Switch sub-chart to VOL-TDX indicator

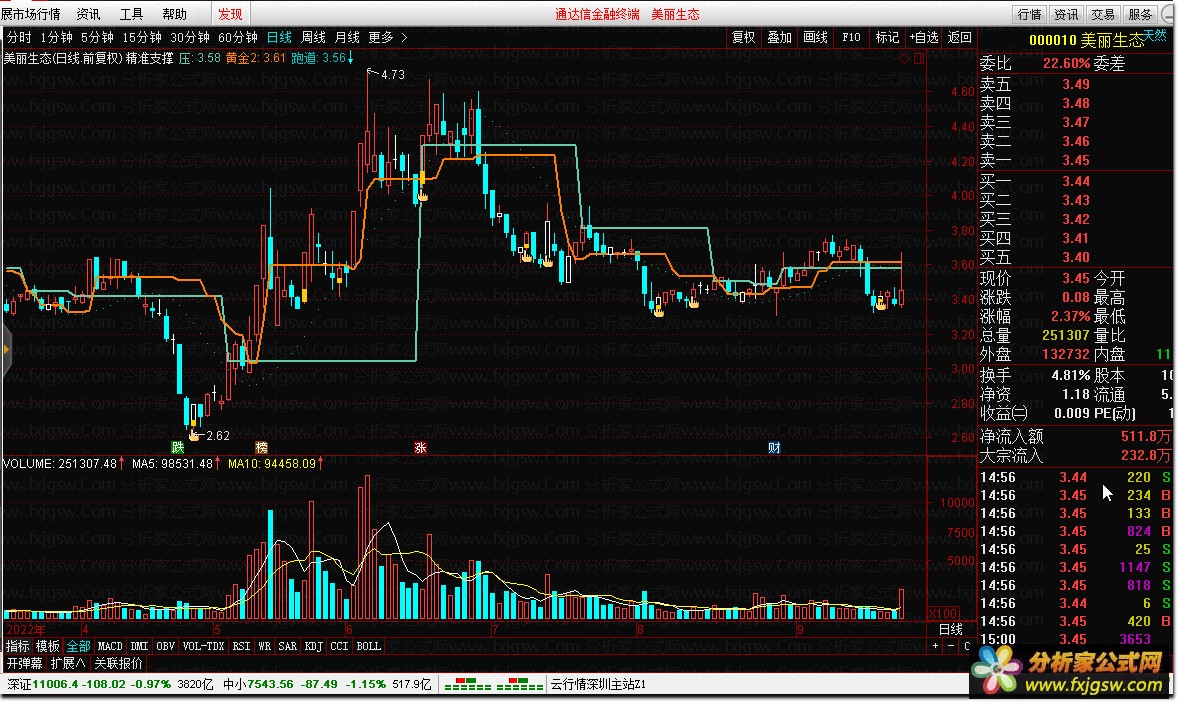coord(203,646)
